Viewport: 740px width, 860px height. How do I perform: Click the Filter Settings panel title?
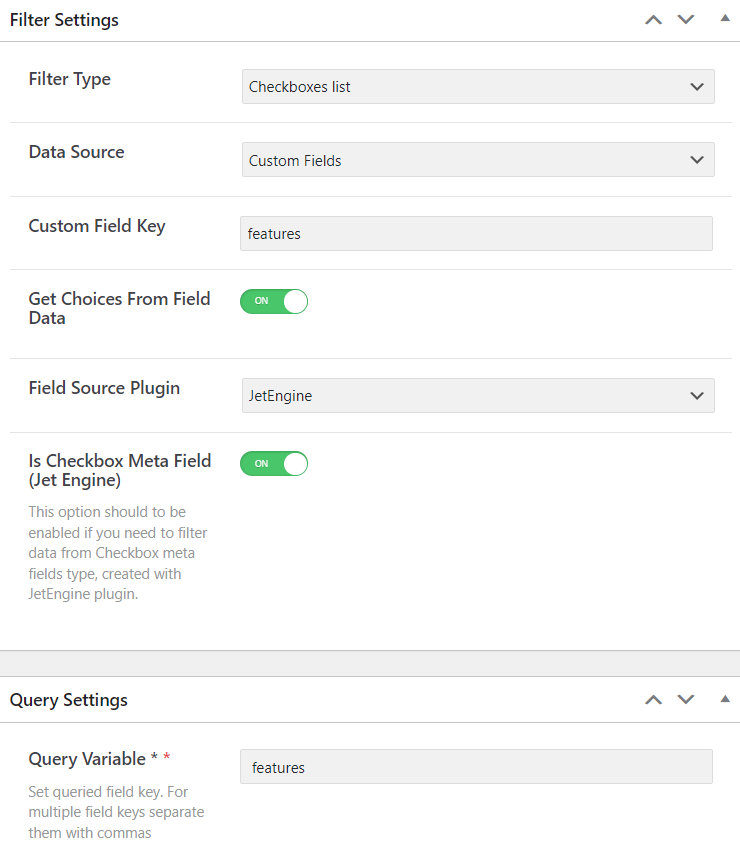(x=64, y=20)
